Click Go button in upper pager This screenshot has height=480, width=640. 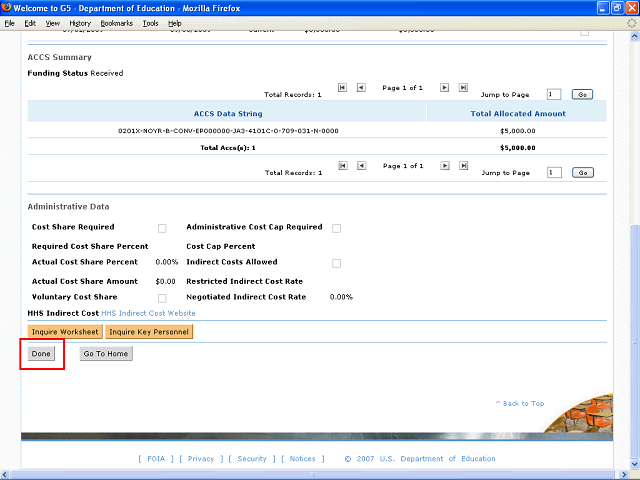(x=582, y=94)
